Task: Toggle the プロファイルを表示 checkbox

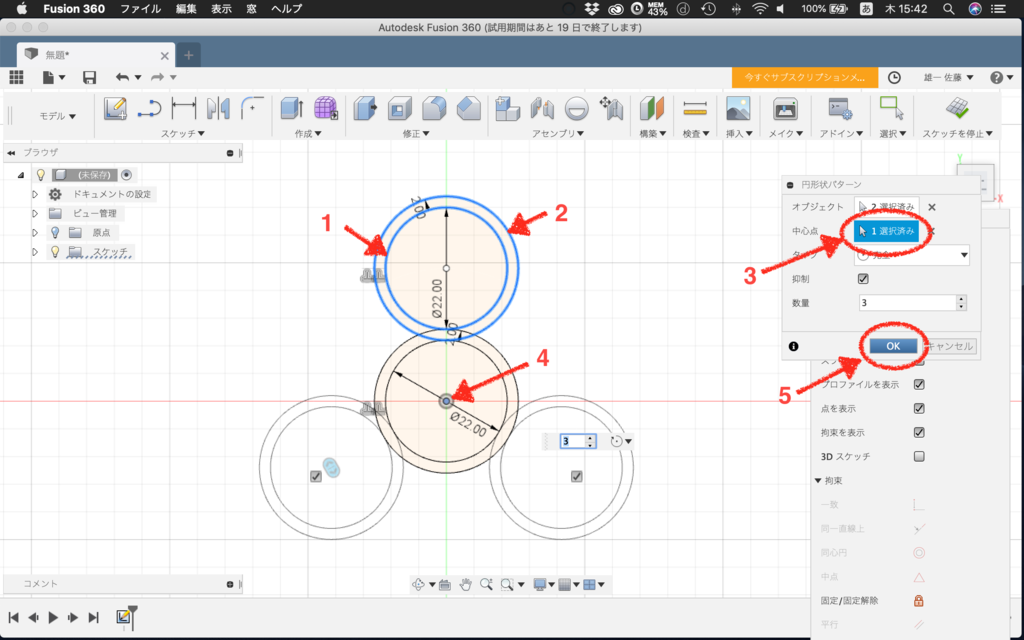Action: point(919,384)
